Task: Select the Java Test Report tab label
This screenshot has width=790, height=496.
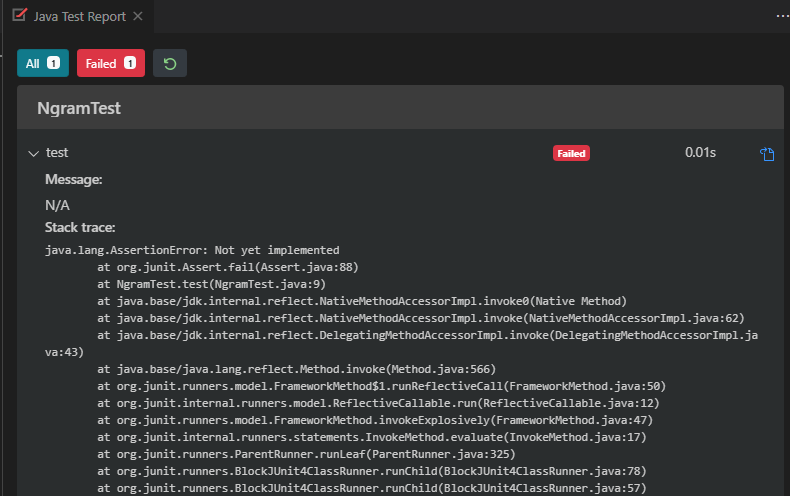Action: click(x=79, y=17)
